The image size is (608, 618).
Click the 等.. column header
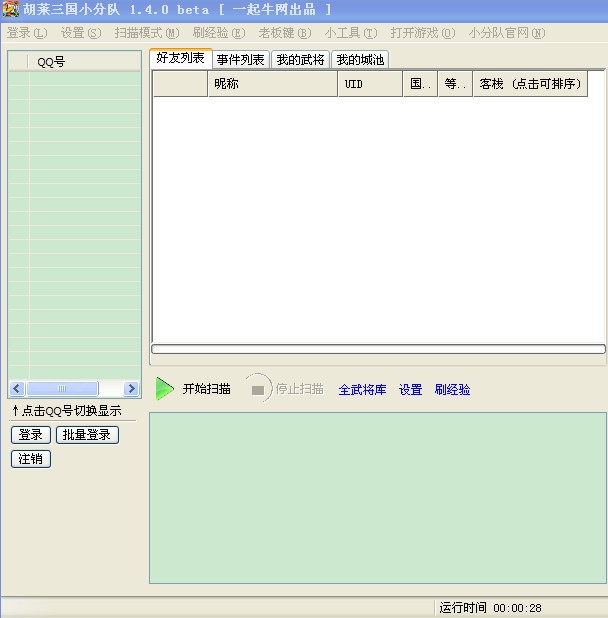click(x=455, y=84)
